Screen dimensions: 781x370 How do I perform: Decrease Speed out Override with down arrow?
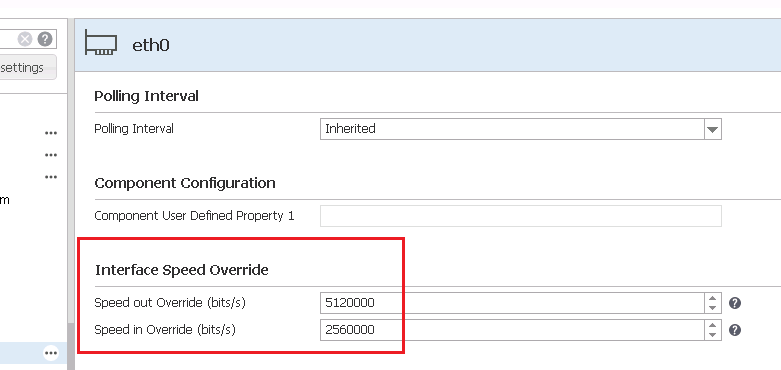713,308
